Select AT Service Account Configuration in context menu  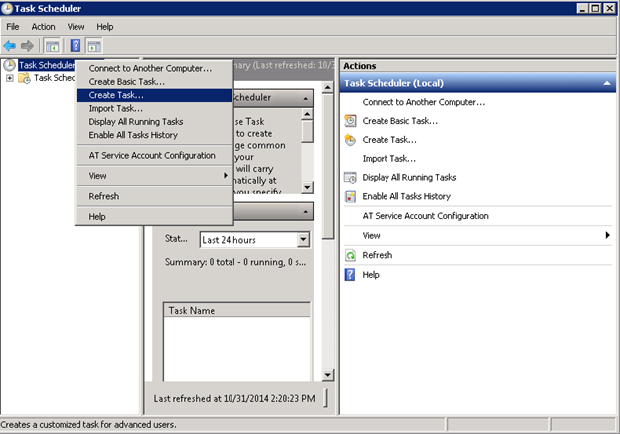(x=154, y=156)
